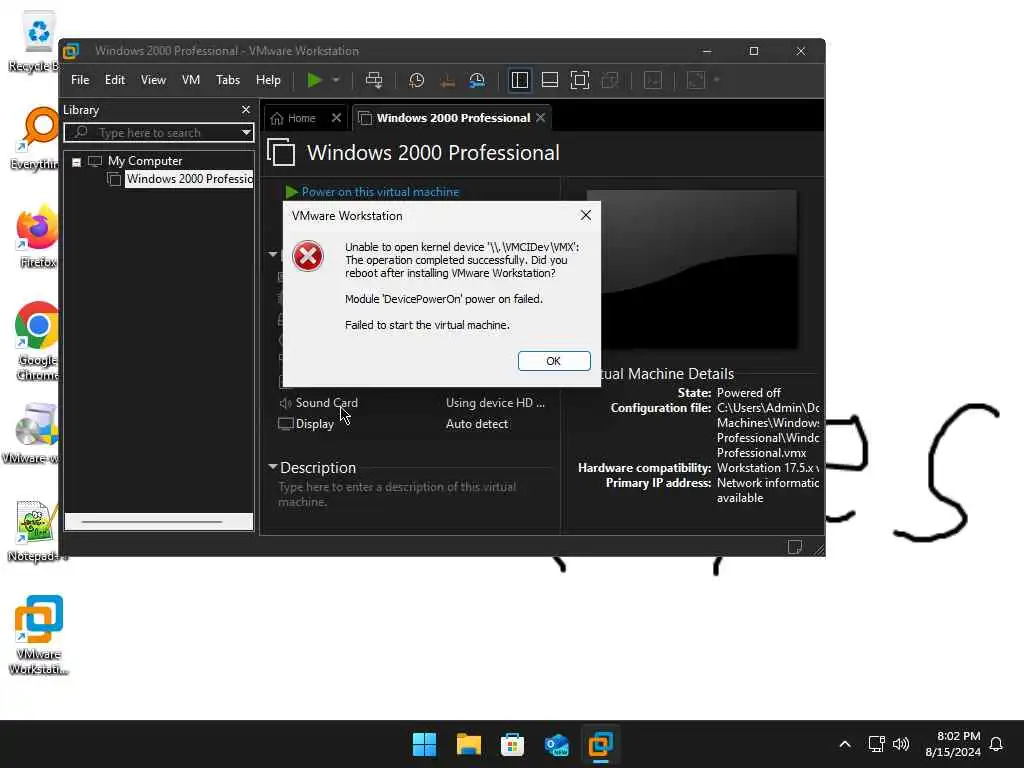Open the Snapshot Manager toolbar icon

click(477, 80)
